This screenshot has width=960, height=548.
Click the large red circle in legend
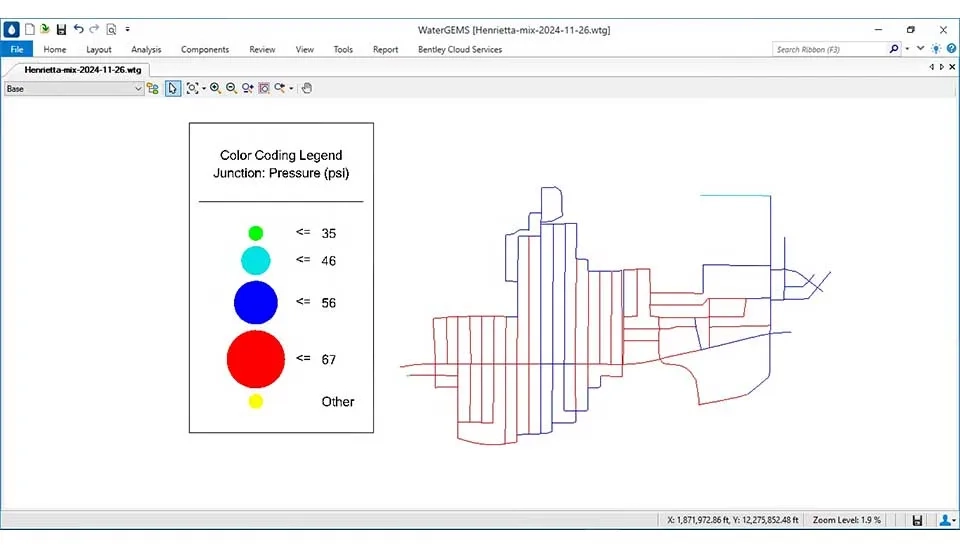256,359
